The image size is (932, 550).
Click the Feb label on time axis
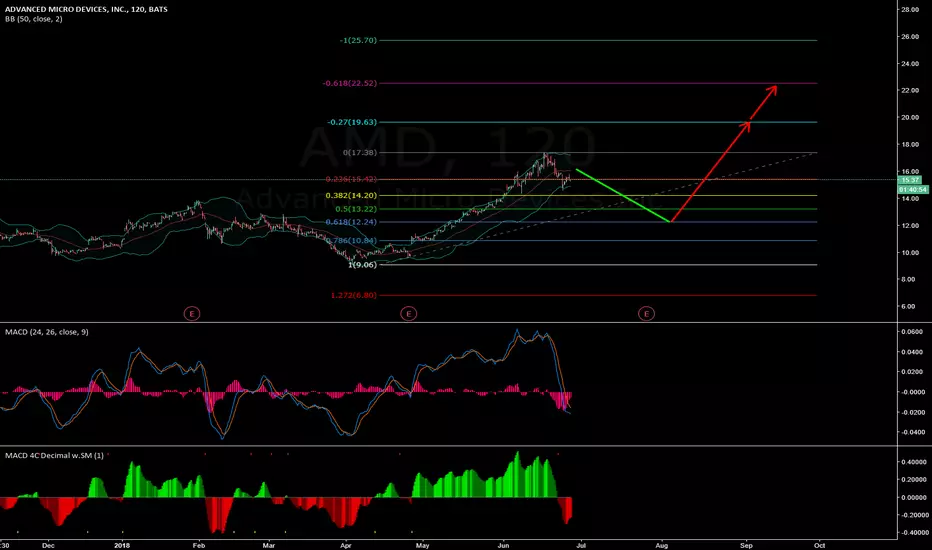[x=199, y=545]
